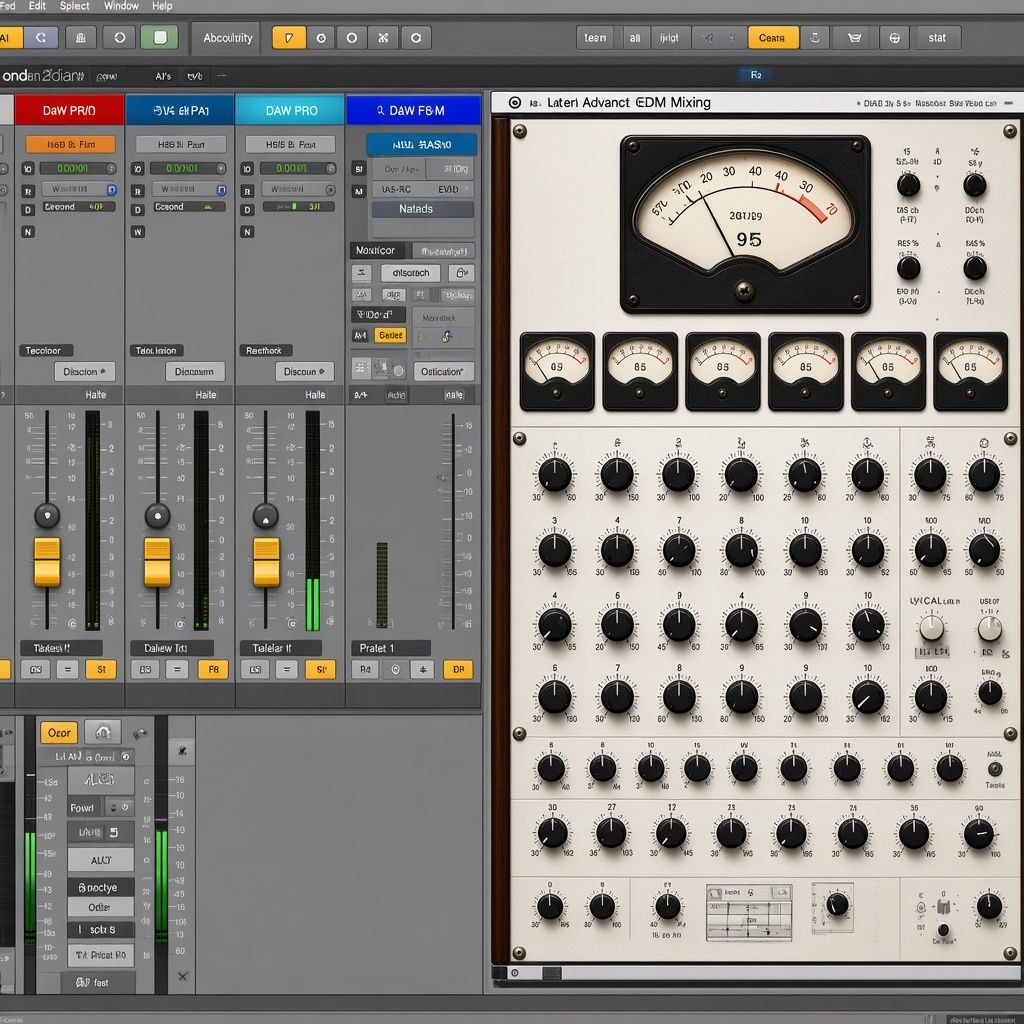Click the yellow fader above the Talesl It label
1024x1024 pixels.
coord(47,562)
